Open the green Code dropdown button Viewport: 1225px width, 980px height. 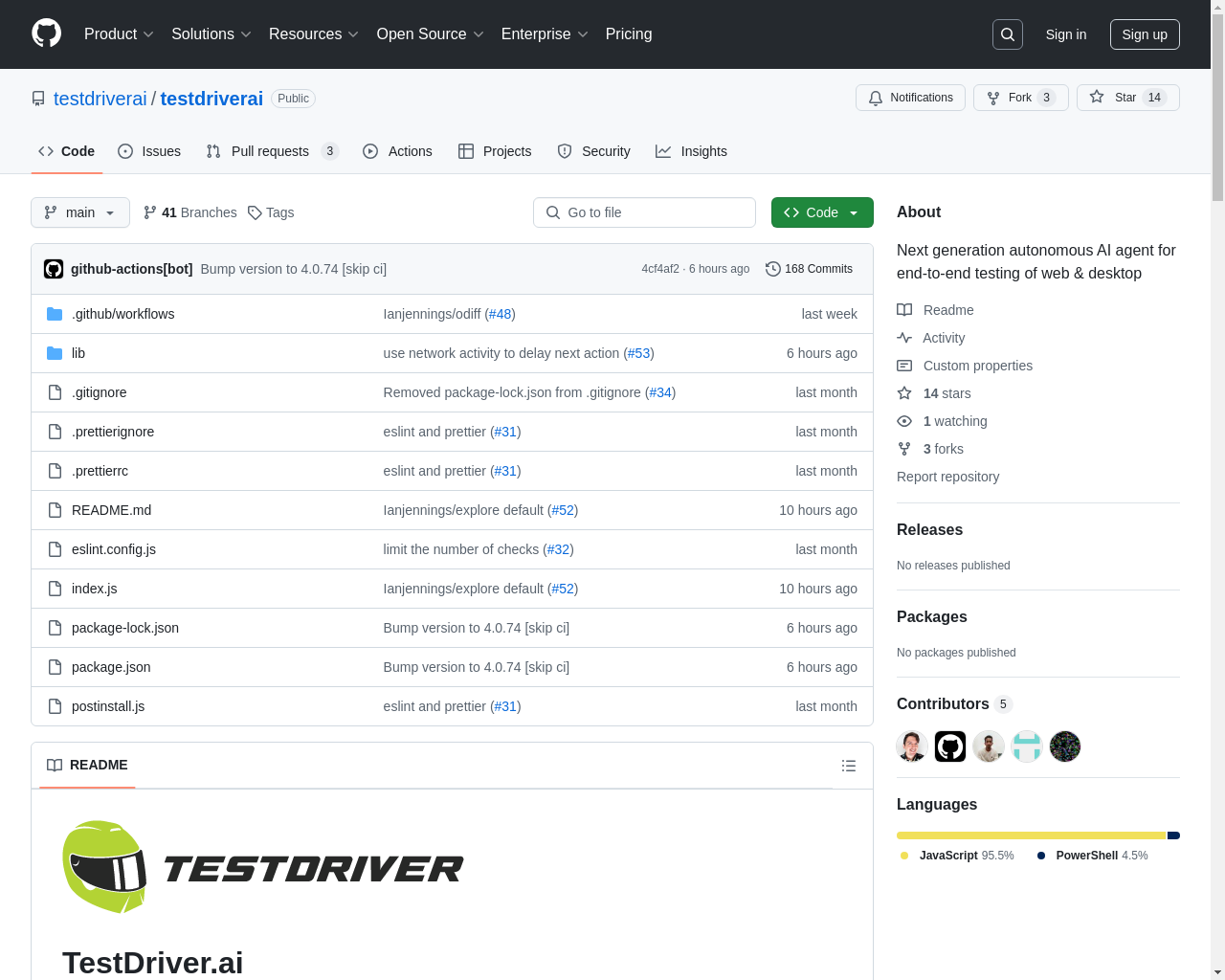coord(822,212)
